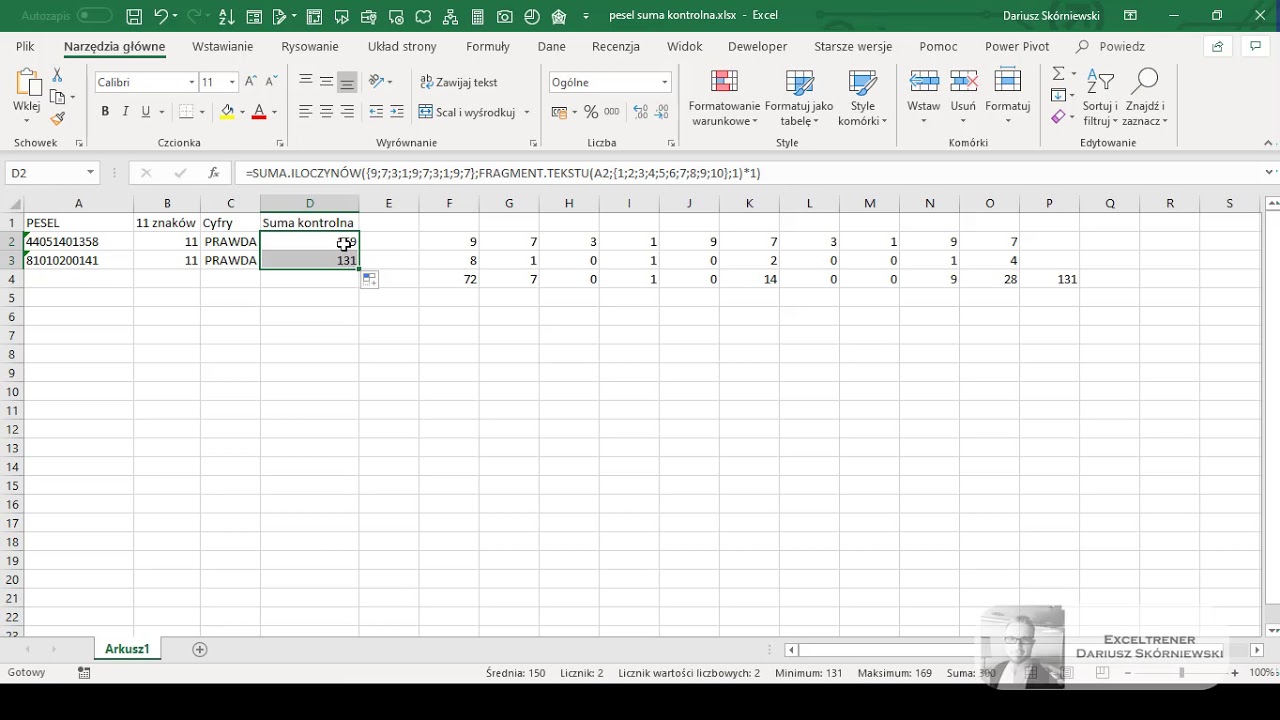Cut the selection with the scissors icon
Screen dimensions: 1280x720
[57, 76]
